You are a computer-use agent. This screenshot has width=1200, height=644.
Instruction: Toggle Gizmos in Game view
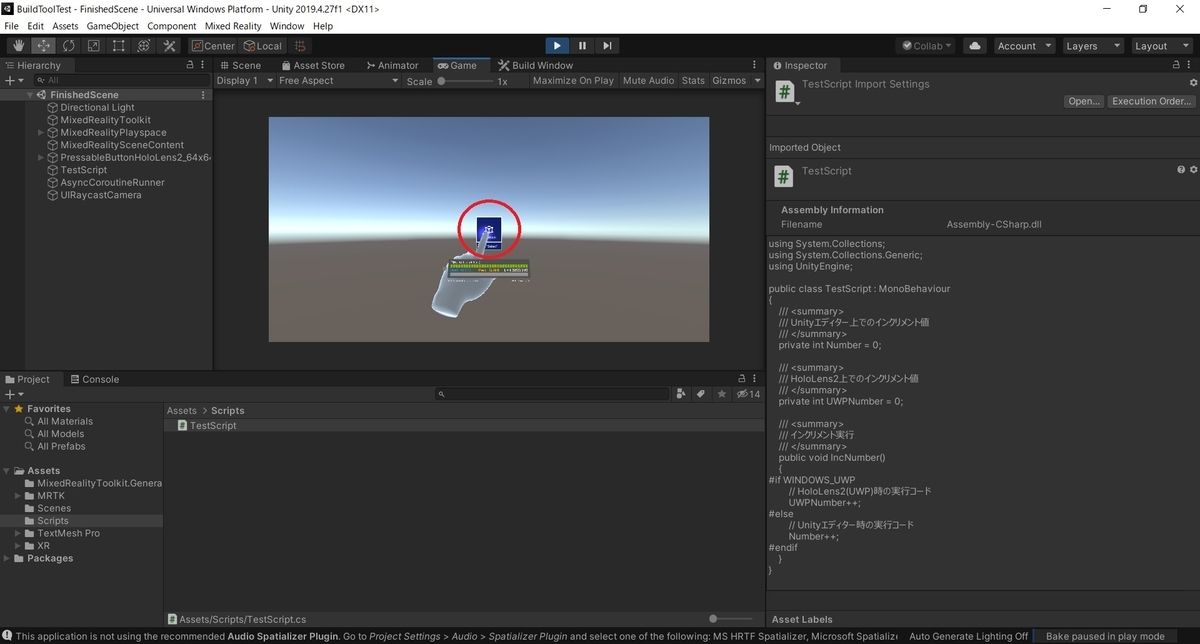729,80
